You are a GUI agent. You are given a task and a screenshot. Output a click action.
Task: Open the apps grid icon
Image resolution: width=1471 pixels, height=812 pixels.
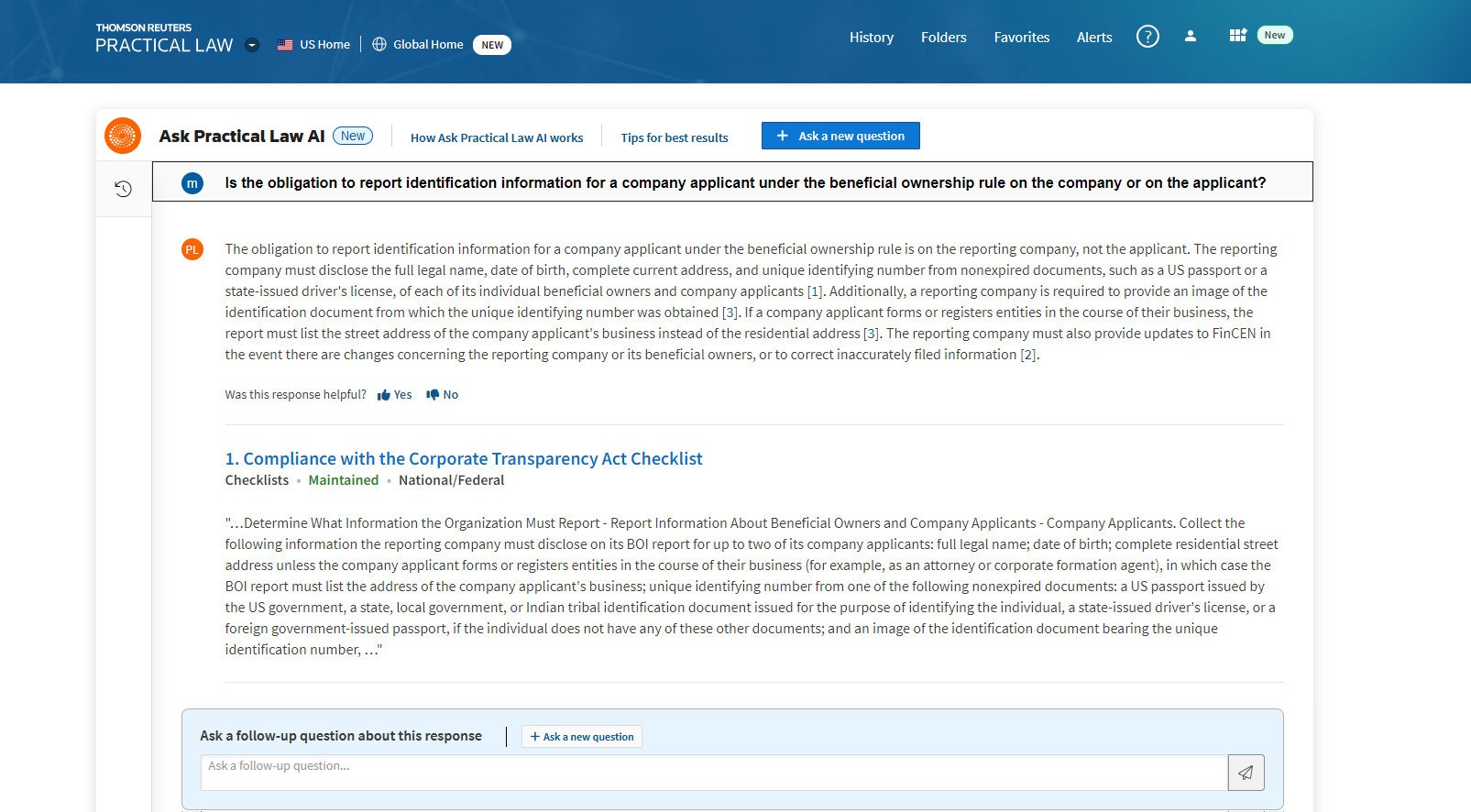click(1237, 36)
